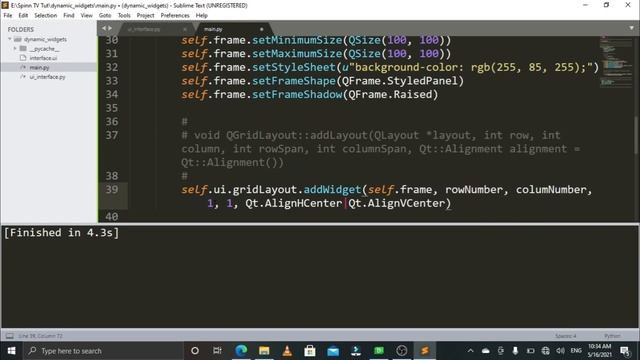Show hidden system tray icons
This screenshot has height=360, width=640.
[x=471, y=351]
